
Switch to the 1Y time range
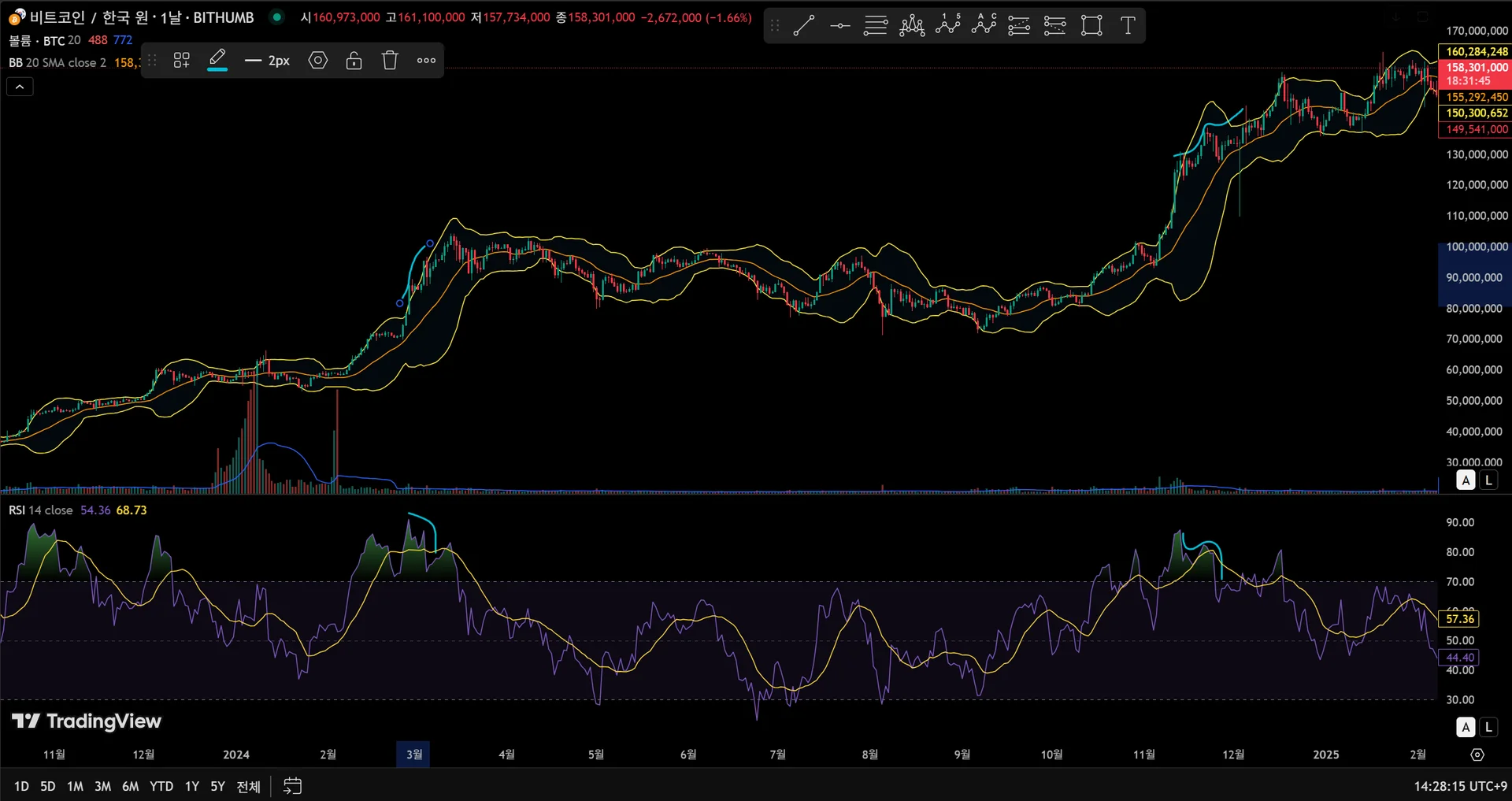click(x=191, y=786)
